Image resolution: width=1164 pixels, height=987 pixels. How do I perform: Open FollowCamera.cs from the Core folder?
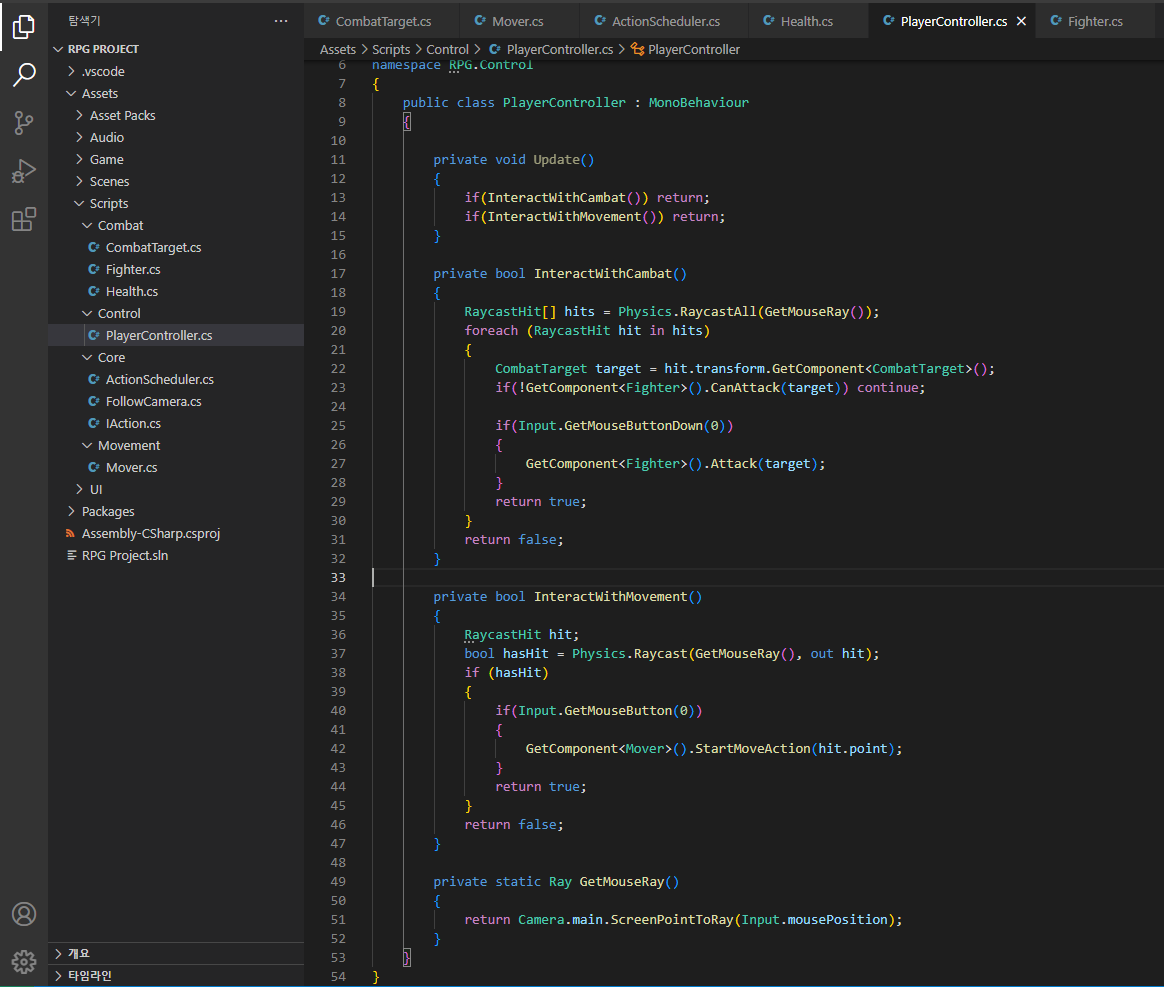(153, 401)
